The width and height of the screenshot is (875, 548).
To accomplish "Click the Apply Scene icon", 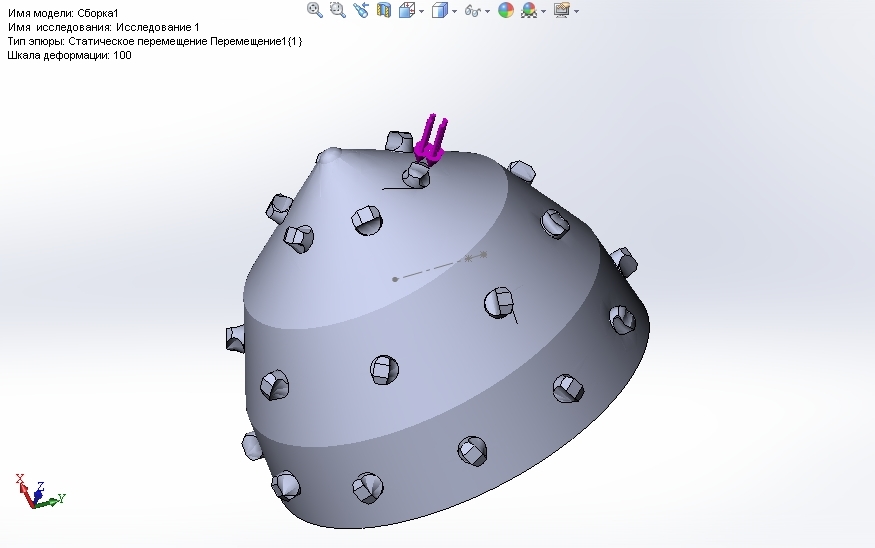I will point(528,10).
